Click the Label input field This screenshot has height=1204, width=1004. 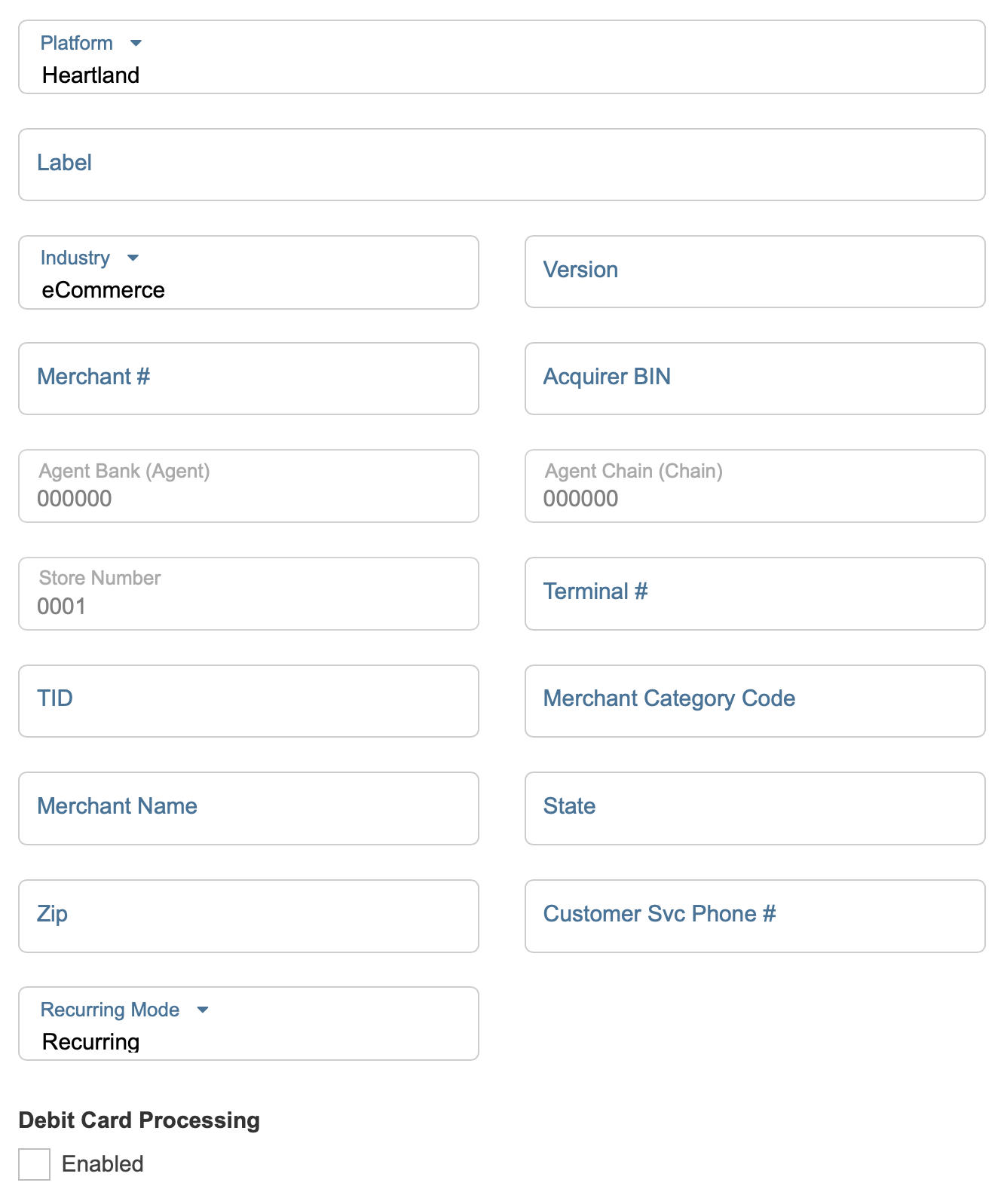[x=501, y=164]
